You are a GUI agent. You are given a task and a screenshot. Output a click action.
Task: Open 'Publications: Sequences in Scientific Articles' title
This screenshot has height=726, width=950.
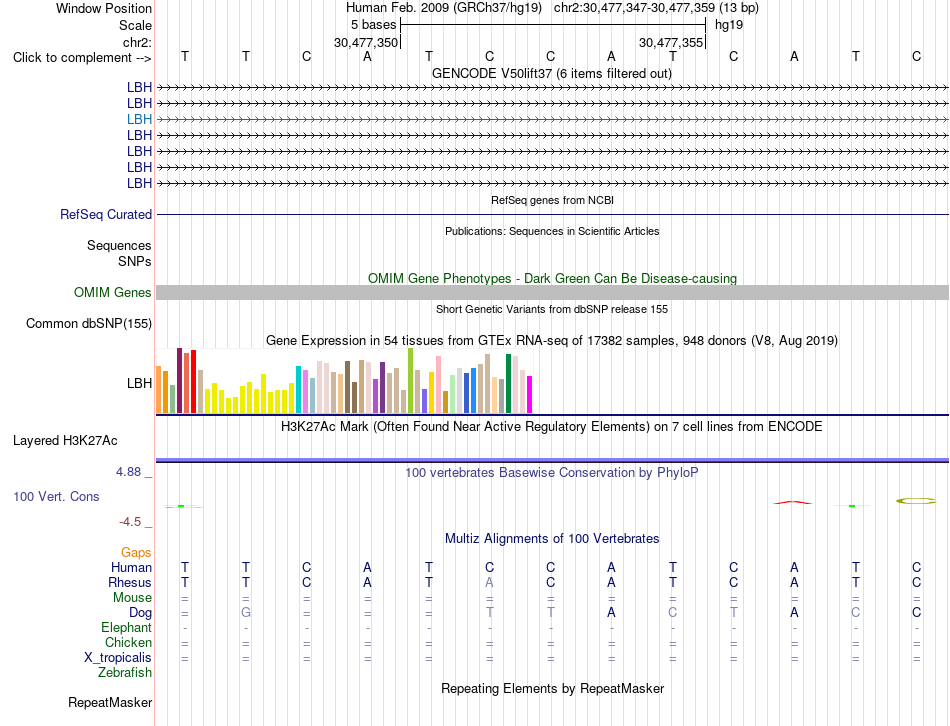click(x=552, y=231)
